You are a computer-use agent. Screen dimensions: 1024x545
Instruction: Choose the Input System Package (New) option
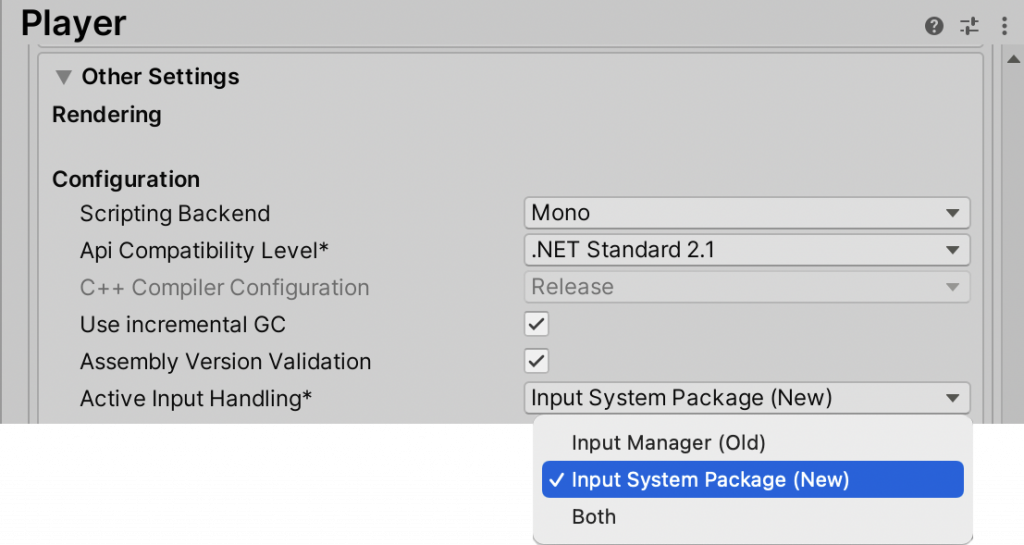(710, 480)
